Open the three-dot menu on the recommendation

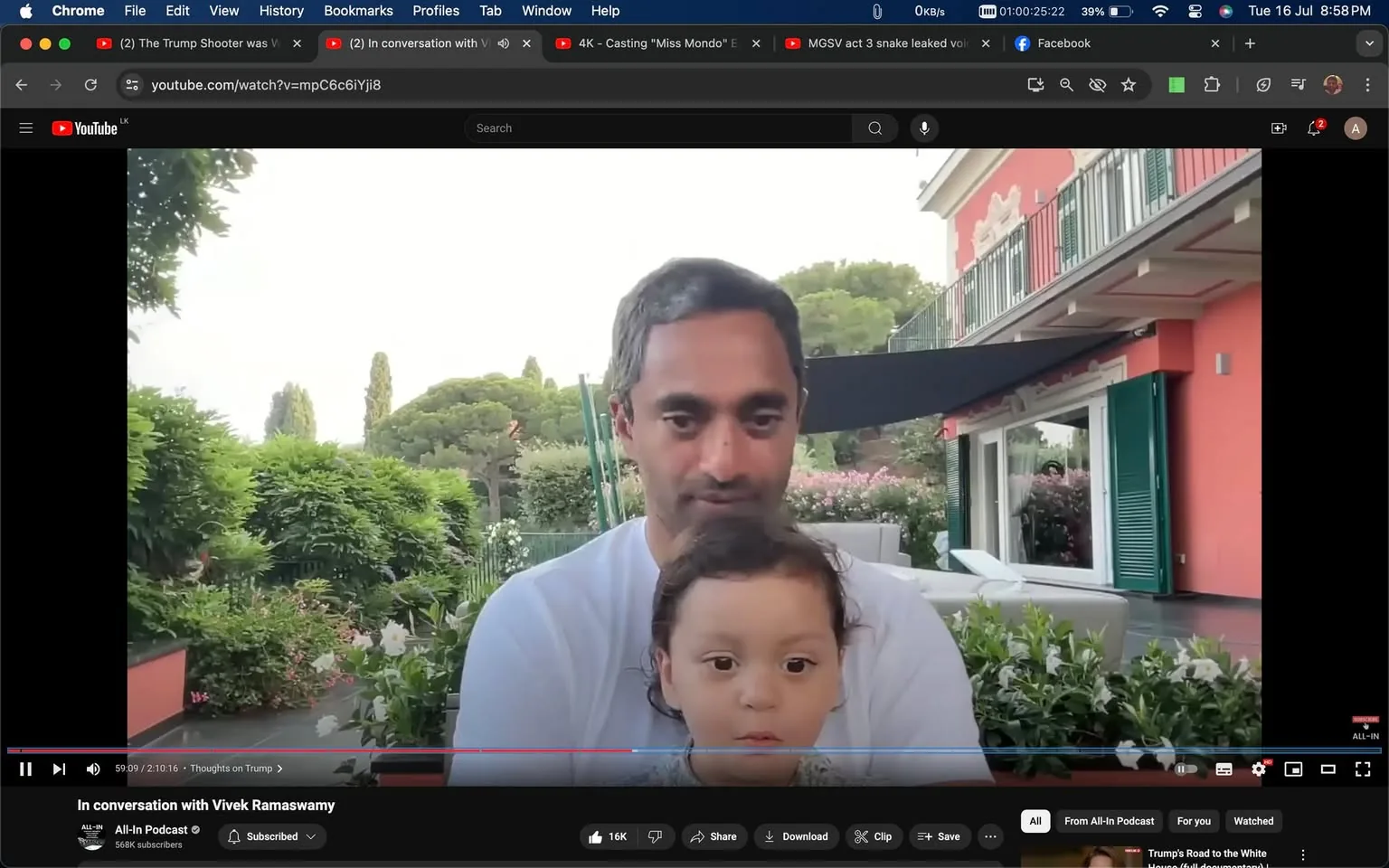1302,854
